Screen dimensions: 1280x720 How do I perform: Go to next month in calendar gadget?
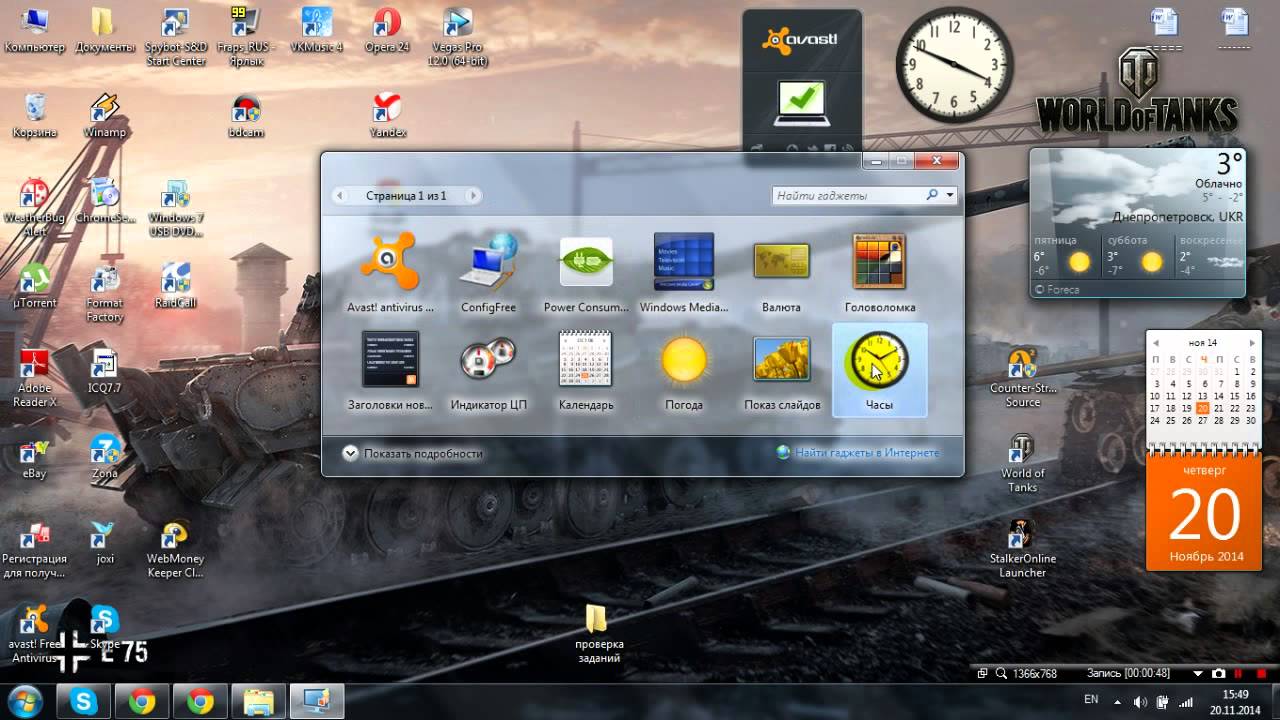(1252, 342)
